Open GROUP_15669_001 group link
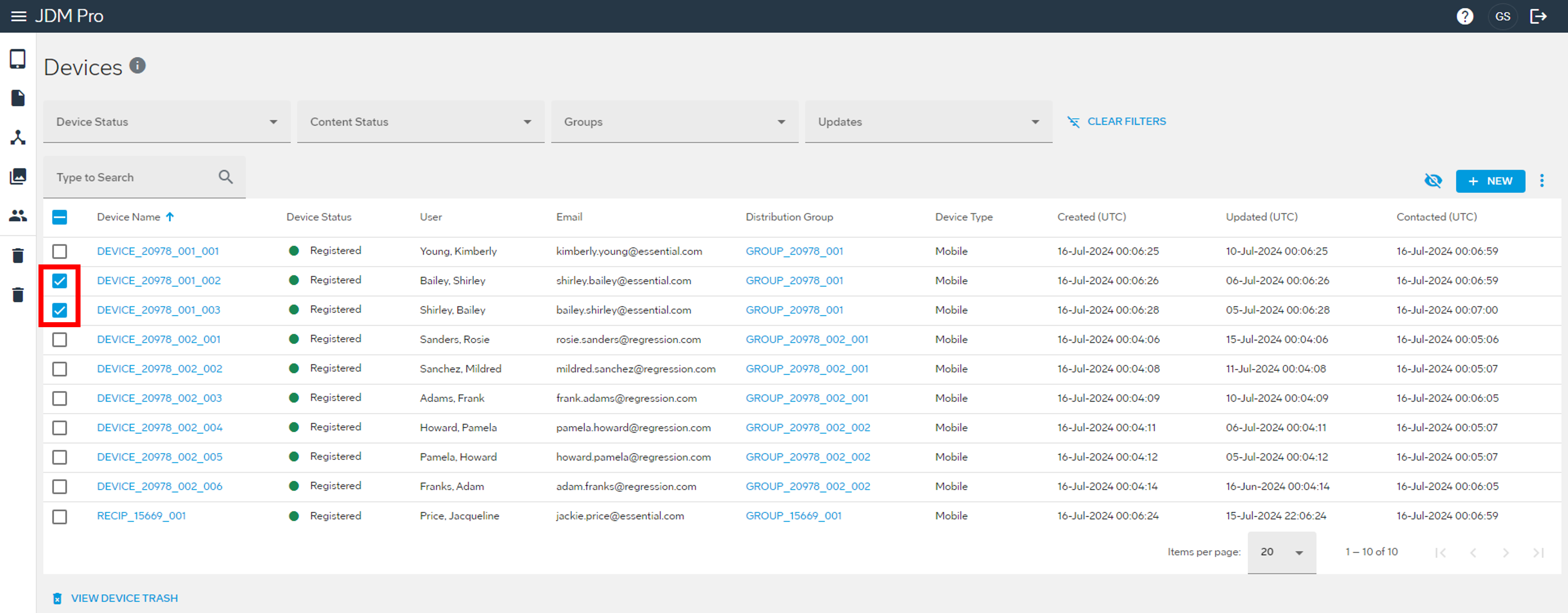This screenshot has width=1568, height=613. [794, 516]
